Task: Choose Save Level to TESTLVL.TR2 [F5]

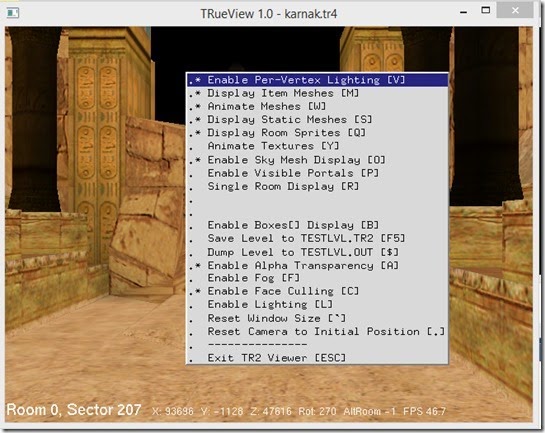Action: (x=317, y=238)
